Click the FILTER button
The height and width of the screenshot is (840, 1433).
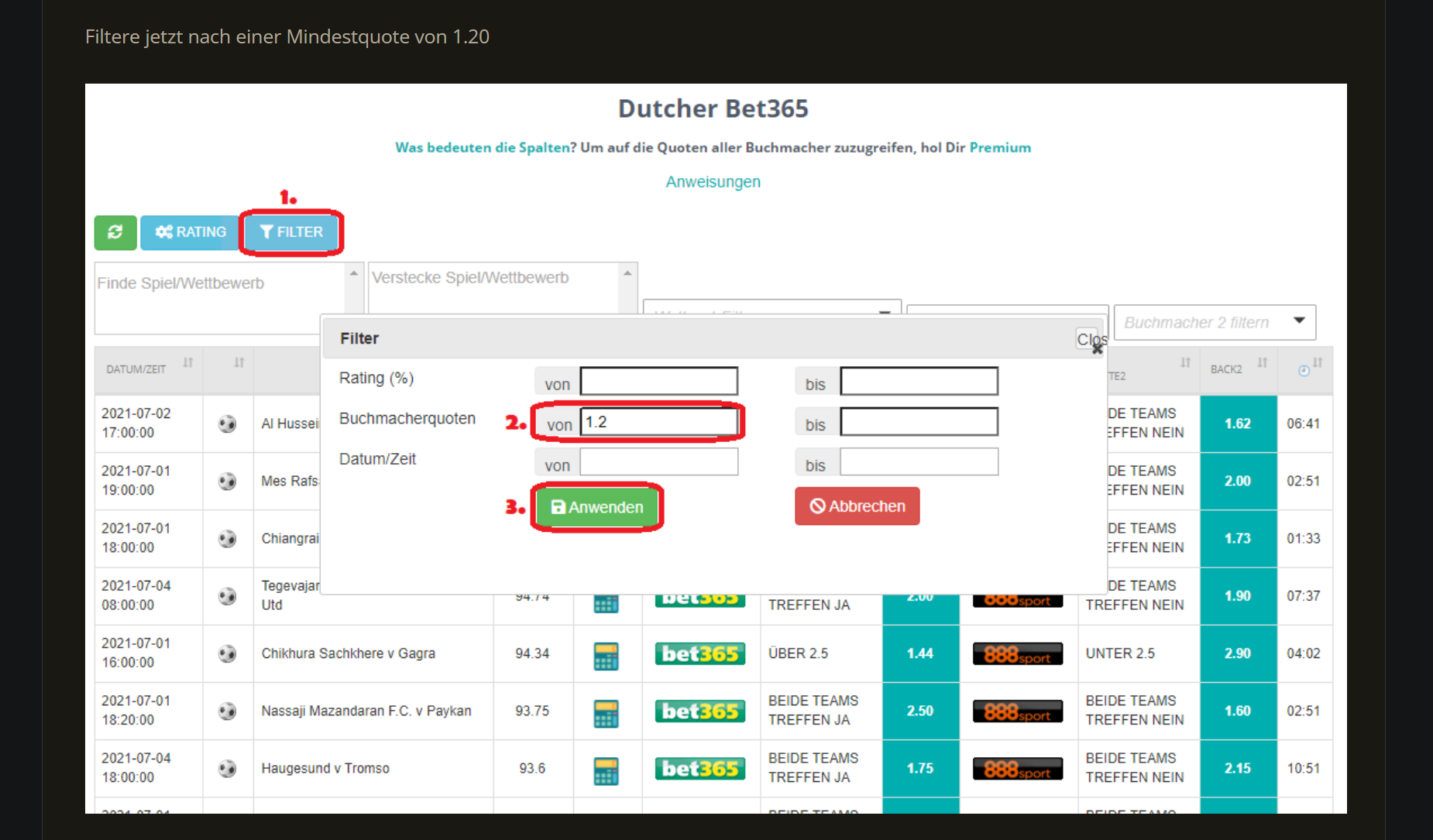click(x=291, y=232)
